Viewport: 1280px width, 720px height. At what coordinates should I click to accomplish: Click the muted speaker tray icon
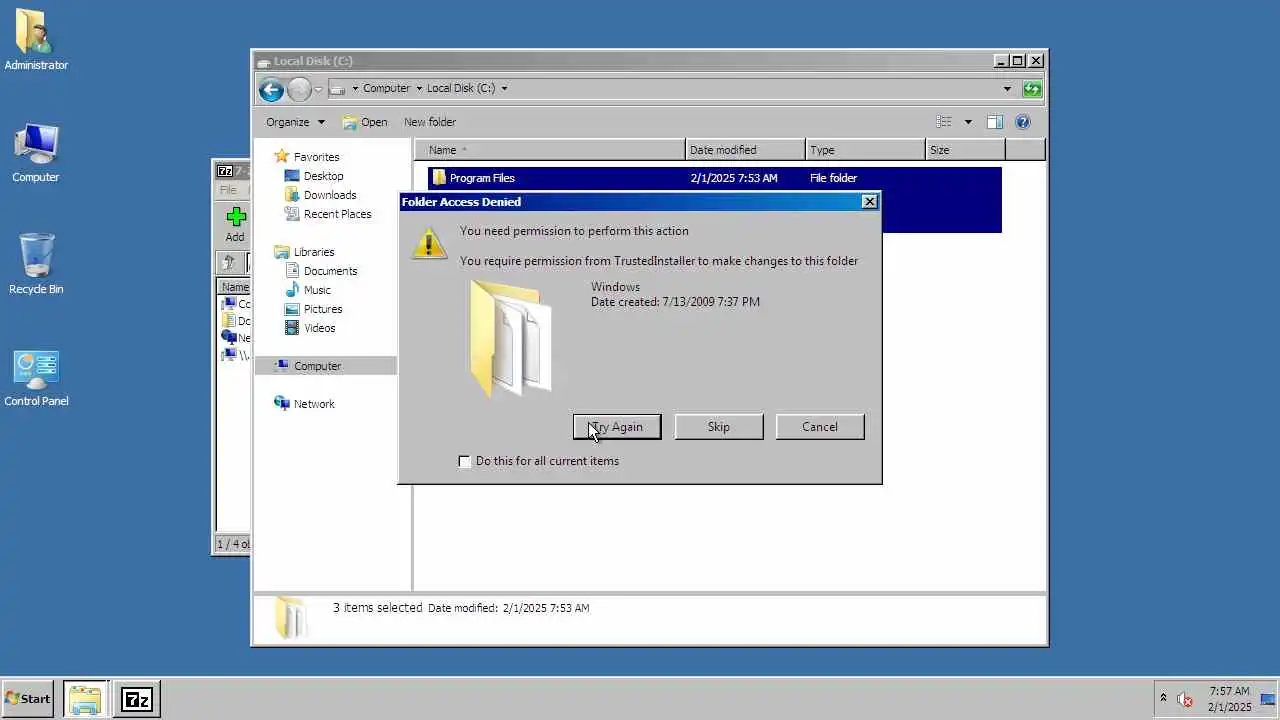(x=1185, y=699)
